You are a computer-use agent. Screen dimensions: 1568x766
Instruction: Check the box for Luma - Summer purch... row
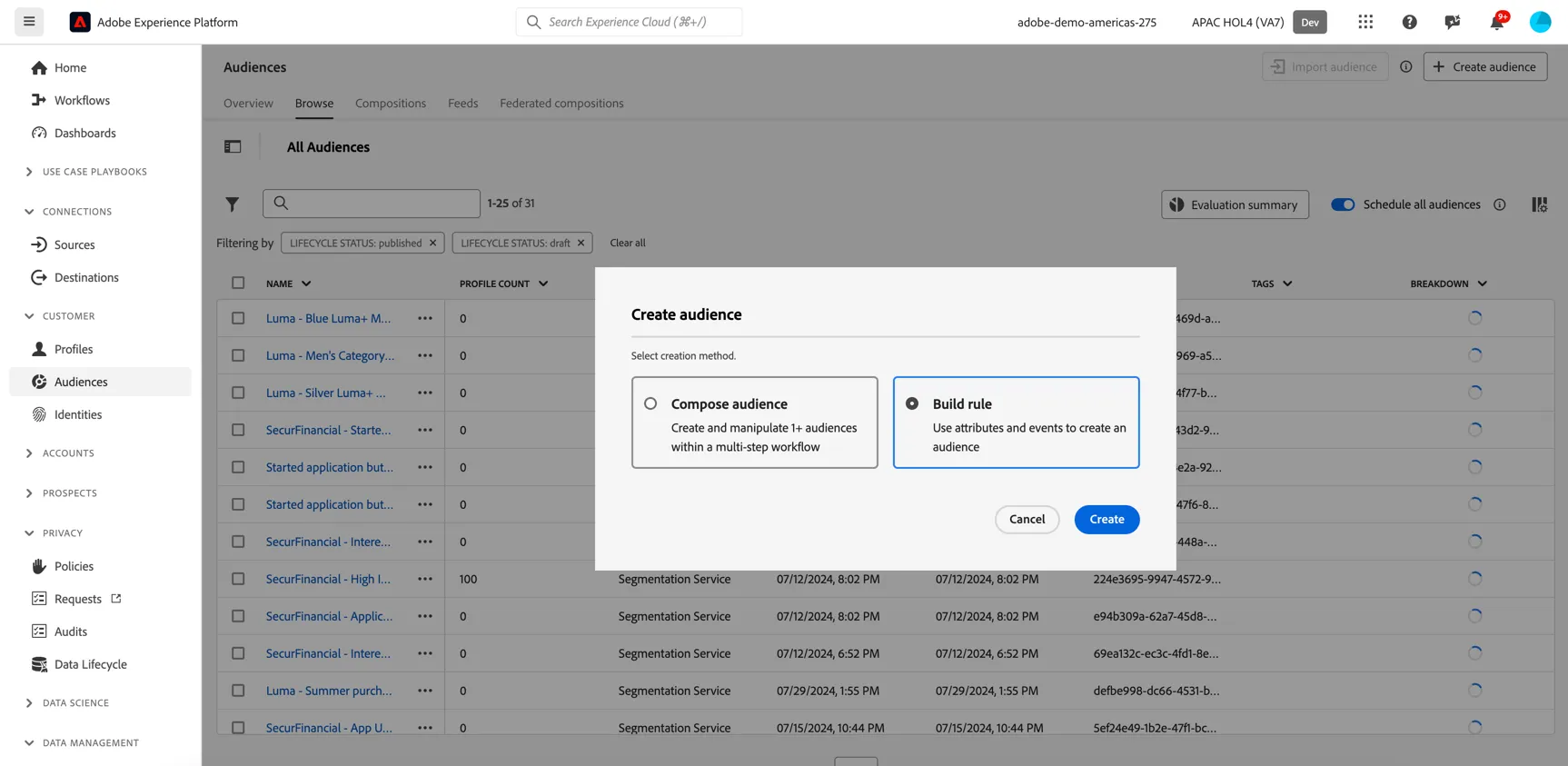click(238, 691)
